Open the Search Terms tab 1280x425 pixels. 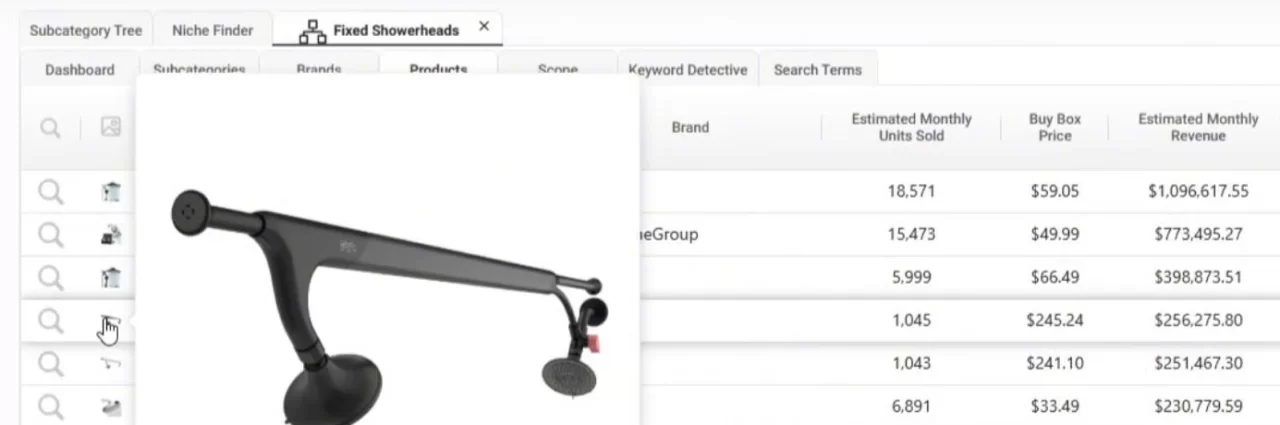coord(817,70)
